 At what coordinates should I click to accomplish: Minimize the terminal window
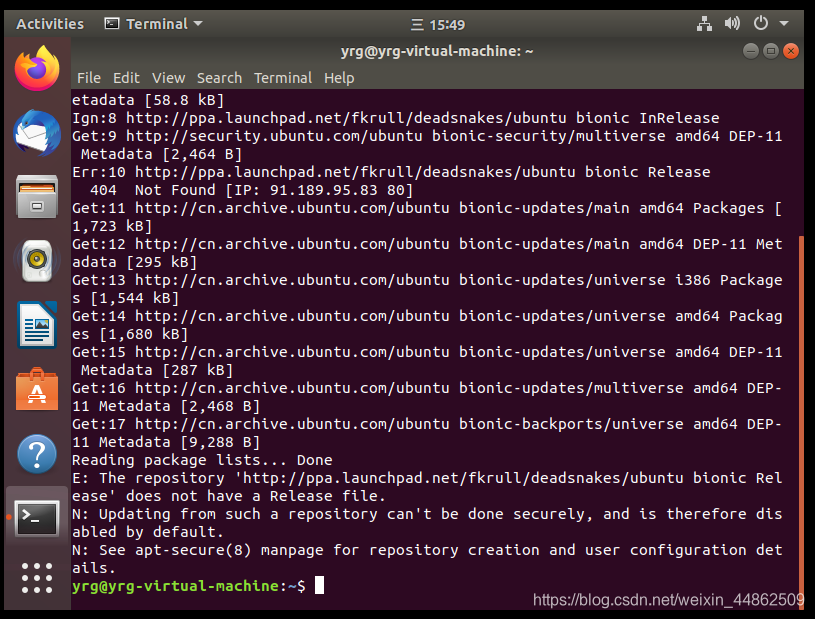click(751, 51)
